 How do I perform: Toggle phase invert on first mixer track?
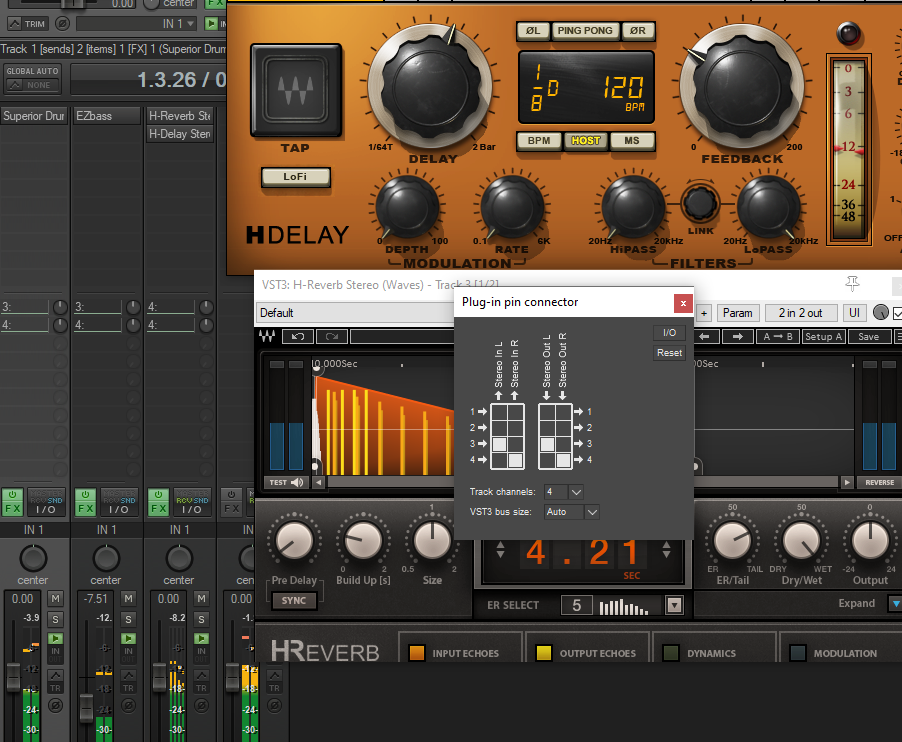tap(55, 705)
